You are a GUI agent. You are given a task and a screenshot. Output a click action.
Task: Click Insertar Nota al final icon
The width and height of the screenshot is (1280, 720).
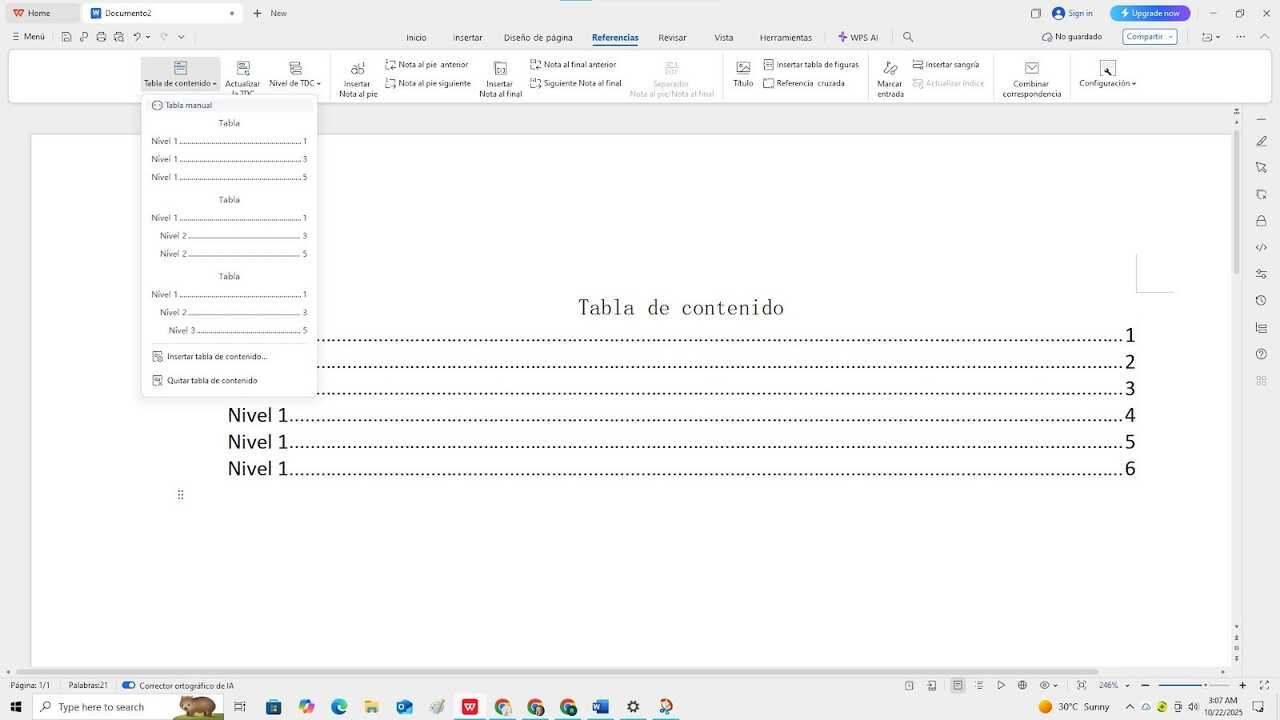click(x=500, y=69)
